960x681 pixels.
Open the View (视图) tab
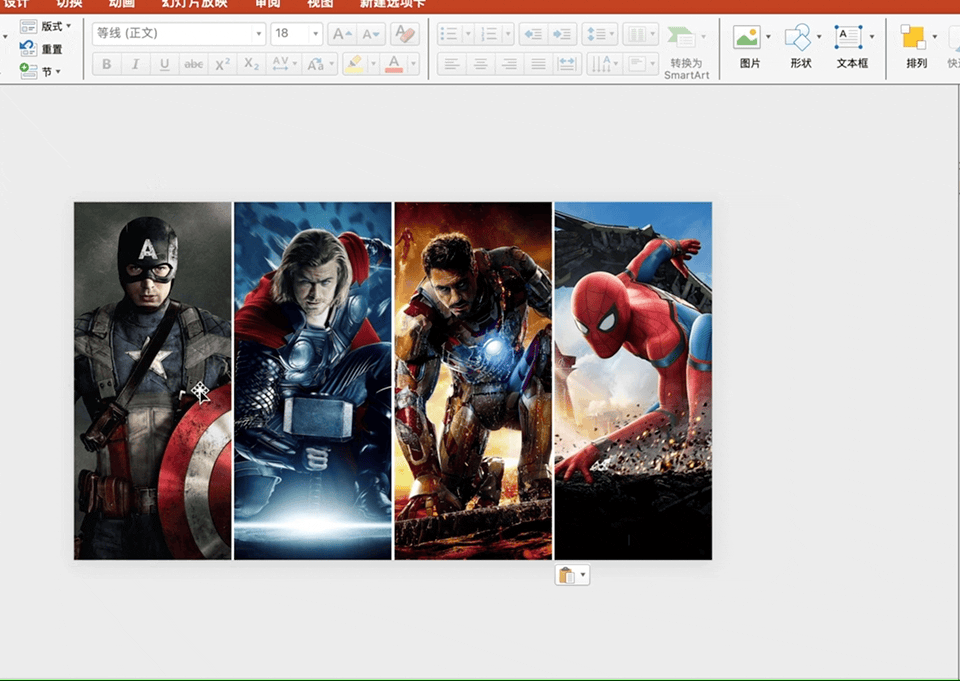pos(319,4)
